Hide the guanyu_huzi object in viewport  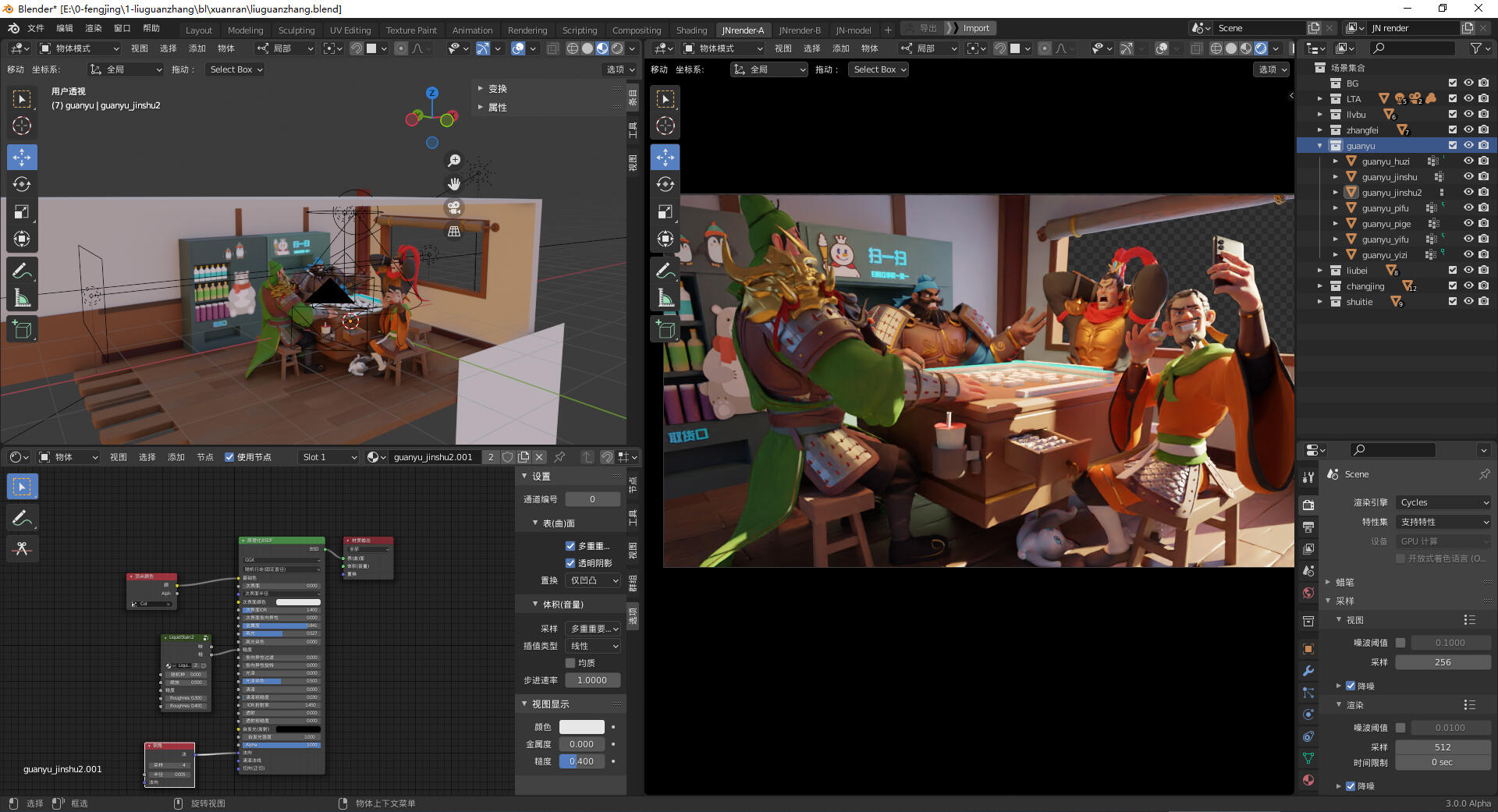(1468, 161)
